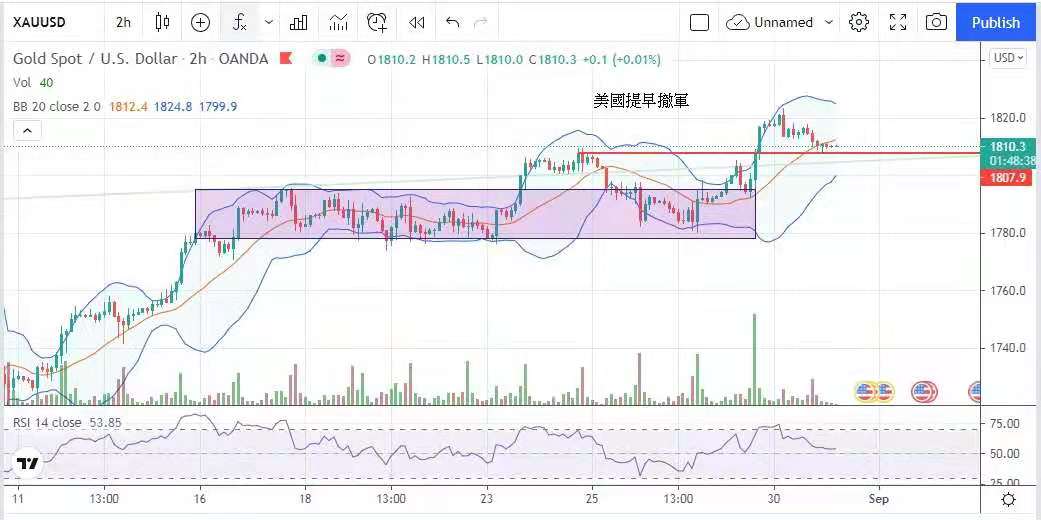Take a chart snapshot with the camera icon
The width and height of the screenshot is (1041, 520).
pos(936,22)
